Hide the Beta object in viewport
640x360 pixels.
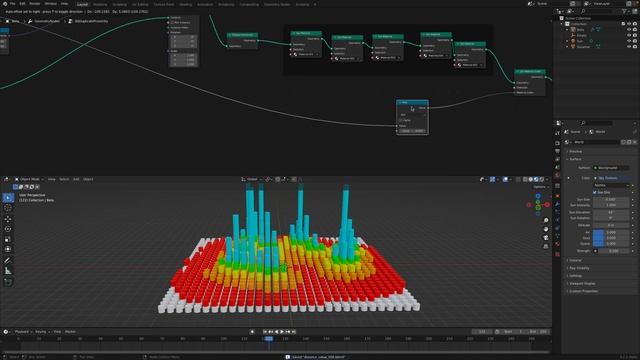pyautogui.click(x=629, y=30)
